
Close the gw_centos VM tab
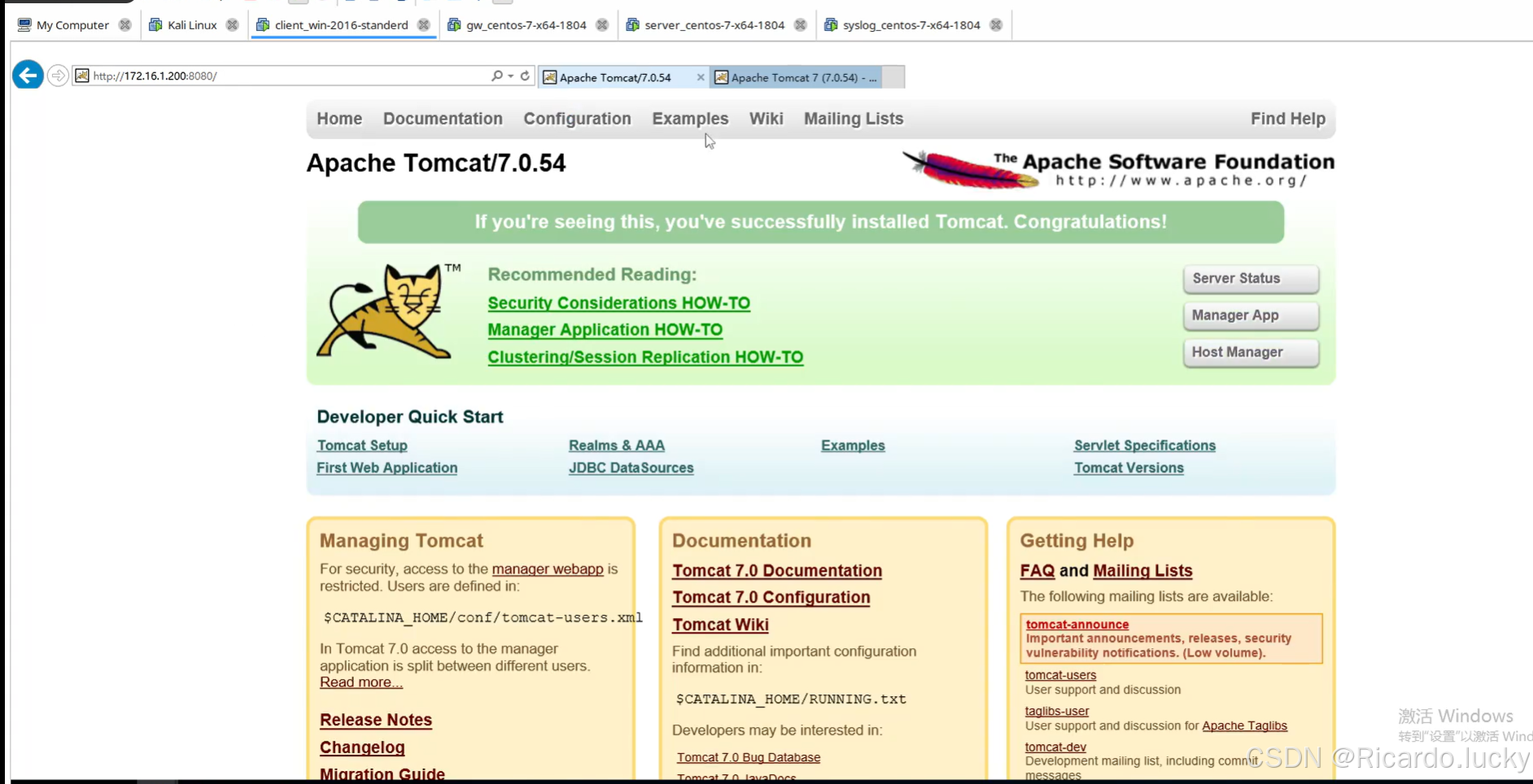602,25
